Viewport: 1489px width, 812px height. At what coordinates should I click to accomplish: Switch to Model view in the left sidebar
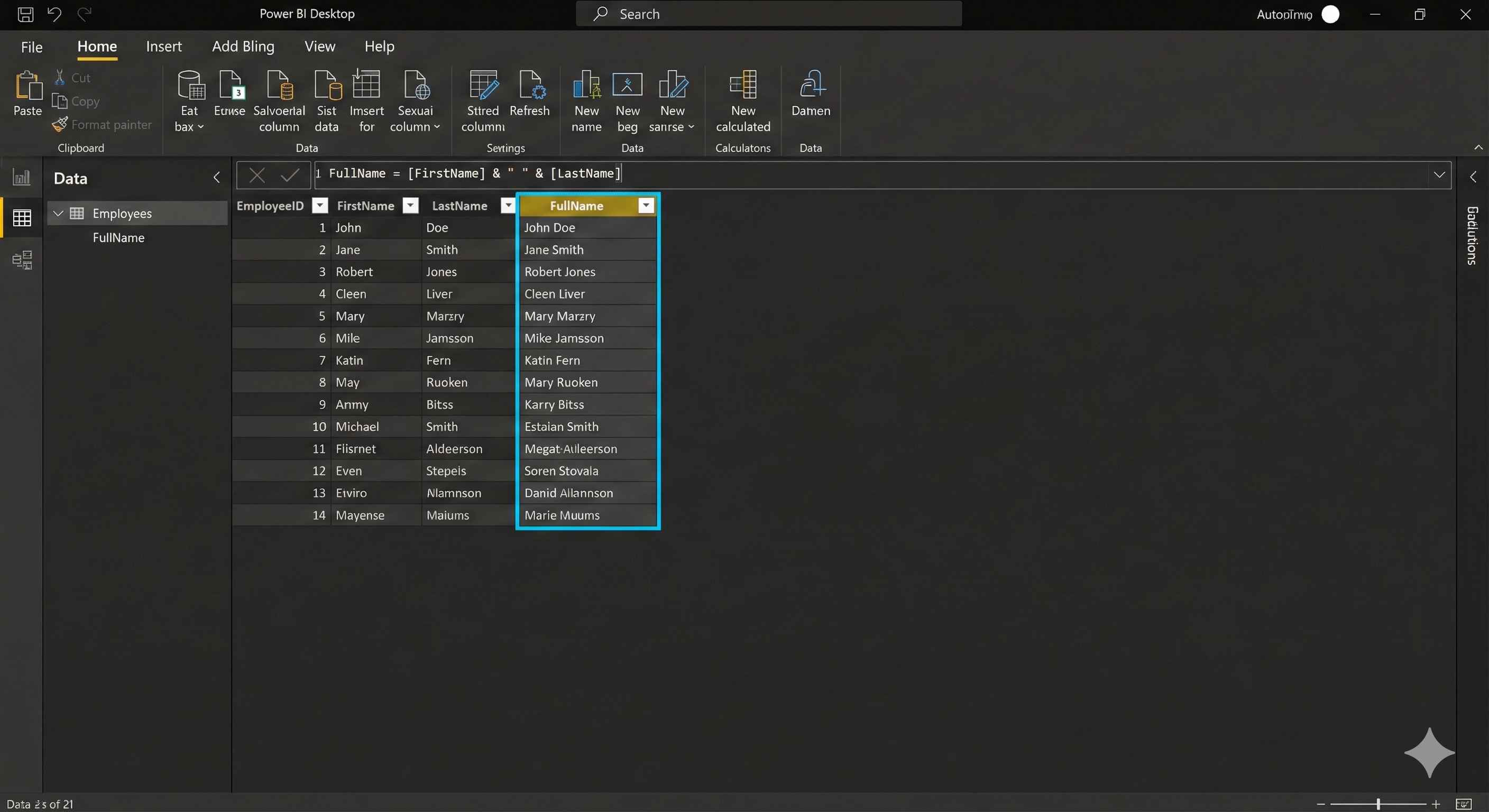23,260
